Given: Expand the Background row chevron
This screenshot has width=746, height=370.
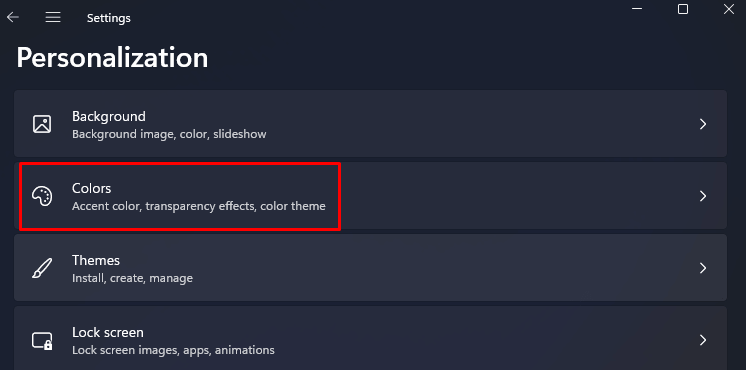Looking at the screenshot, I should click(x=703, y=124).
